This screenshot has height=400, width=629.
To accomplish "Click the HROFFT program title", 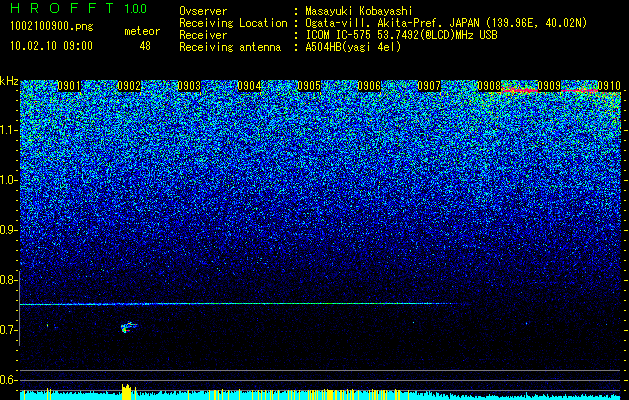I will tap(63, 8).
